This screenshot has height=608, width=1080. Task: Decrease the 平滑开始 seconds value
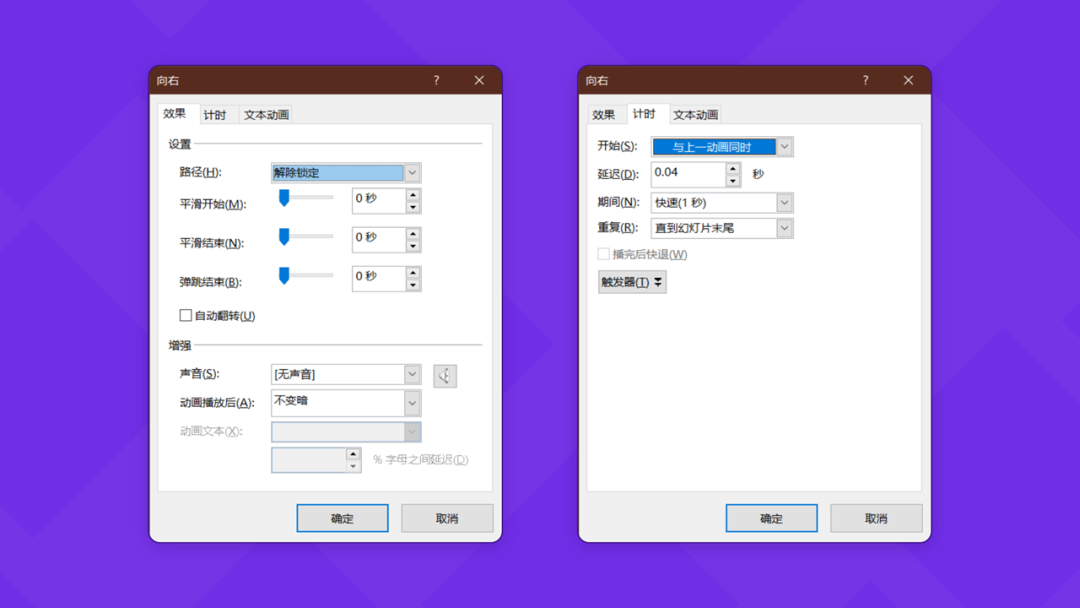(x=413, y=207)
